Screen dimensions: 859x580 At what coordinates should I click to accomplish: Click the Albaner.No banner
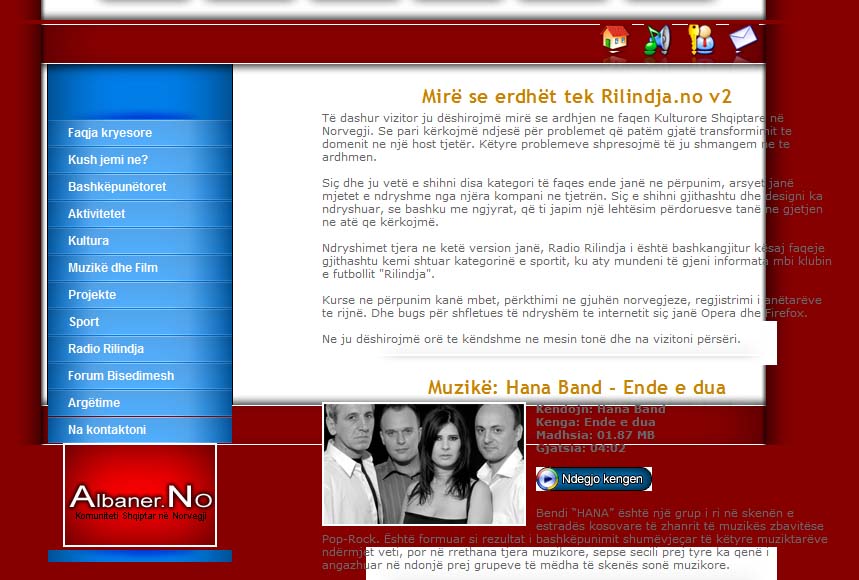(x=140, y=495)
